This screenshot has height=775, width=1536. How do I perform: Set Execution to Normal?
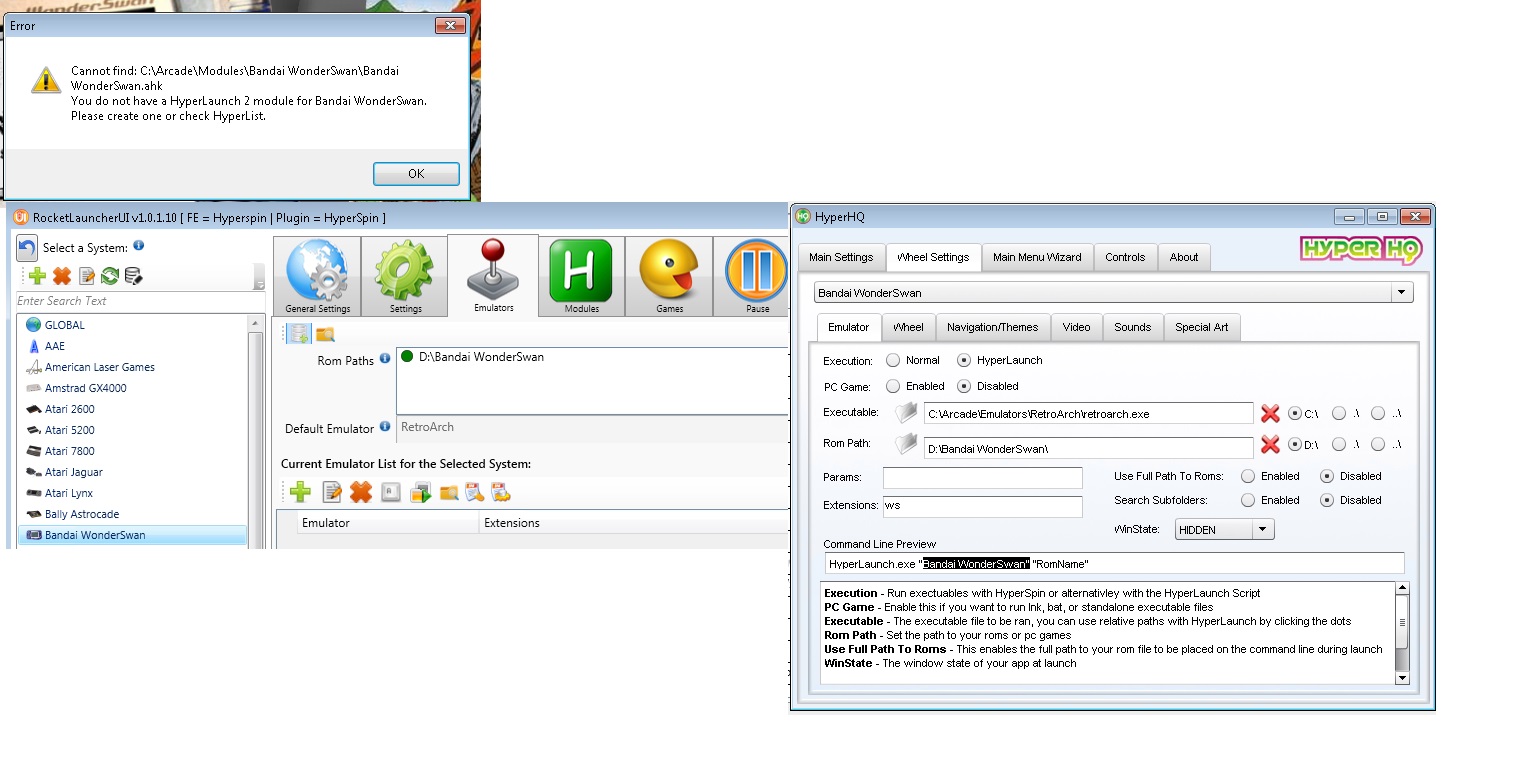click(893, 360)
